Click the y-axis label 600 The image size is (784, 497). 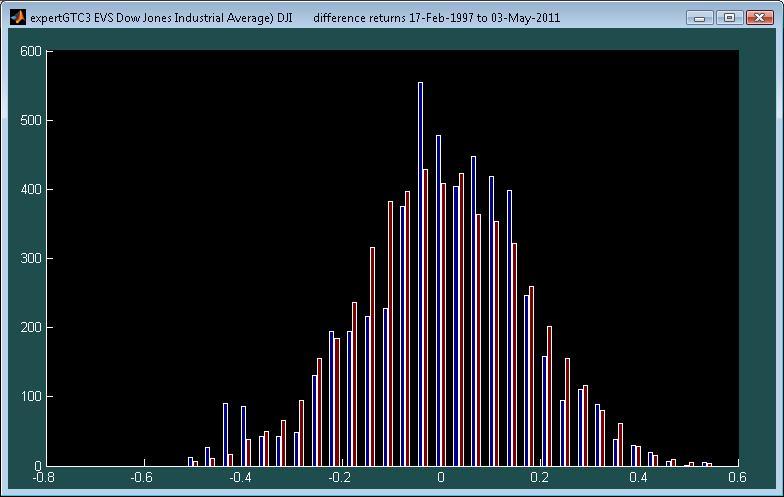[31, 52]
